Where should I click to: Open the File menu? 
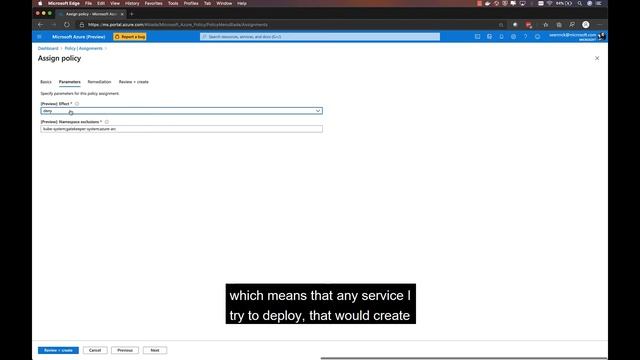pos(88,3)
